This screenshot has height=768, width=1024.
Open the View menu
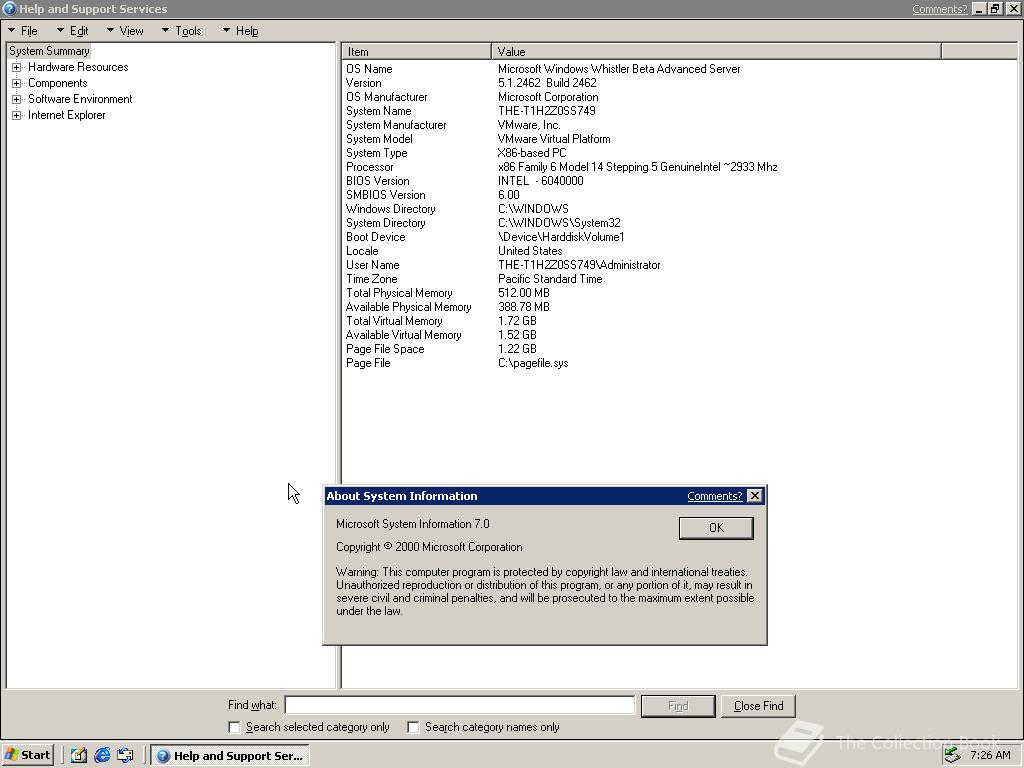point(125,31)
